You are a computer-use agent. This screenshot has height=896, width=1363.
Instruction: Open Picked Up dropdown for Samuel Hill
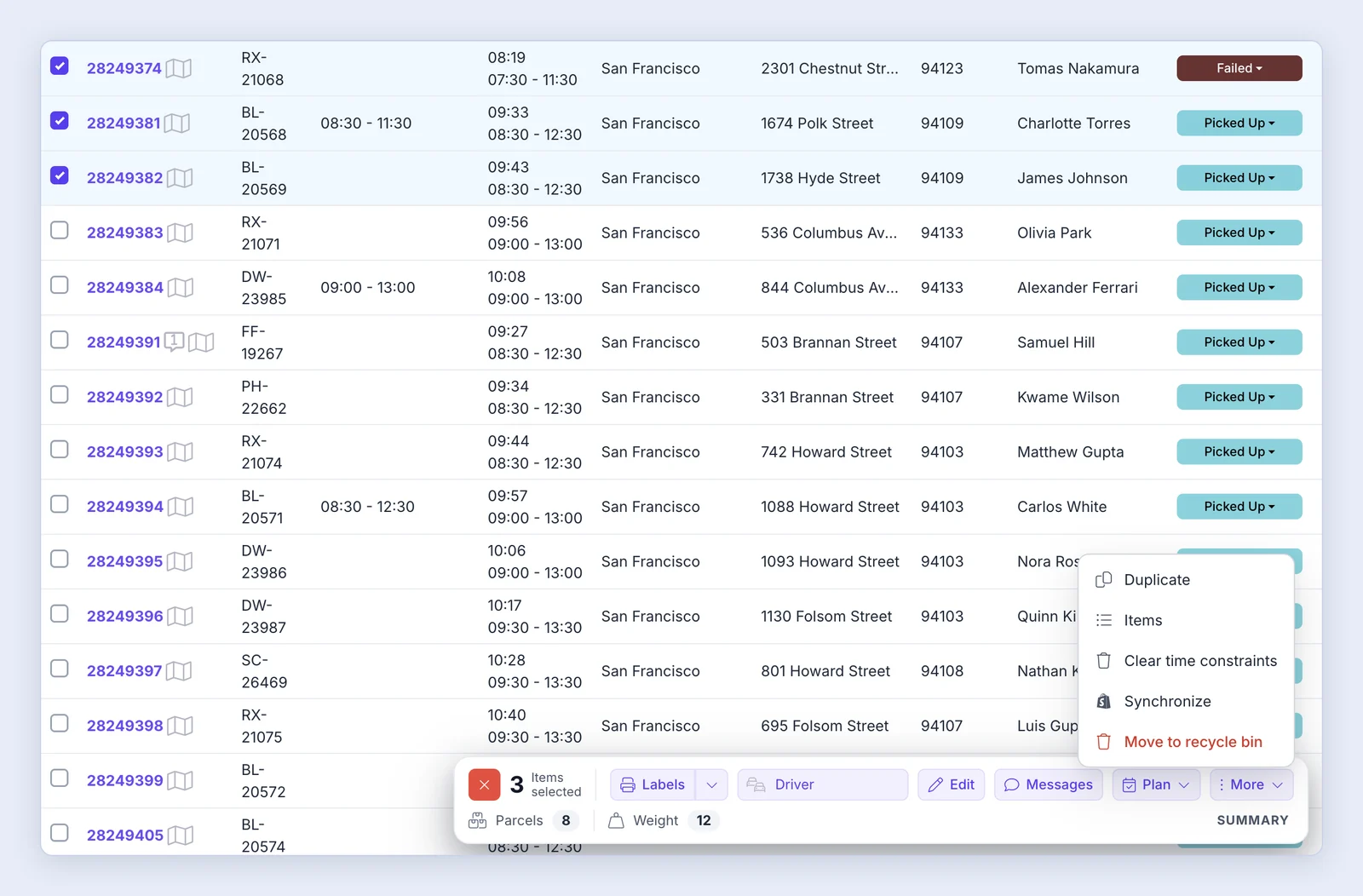pos(1239,342)
